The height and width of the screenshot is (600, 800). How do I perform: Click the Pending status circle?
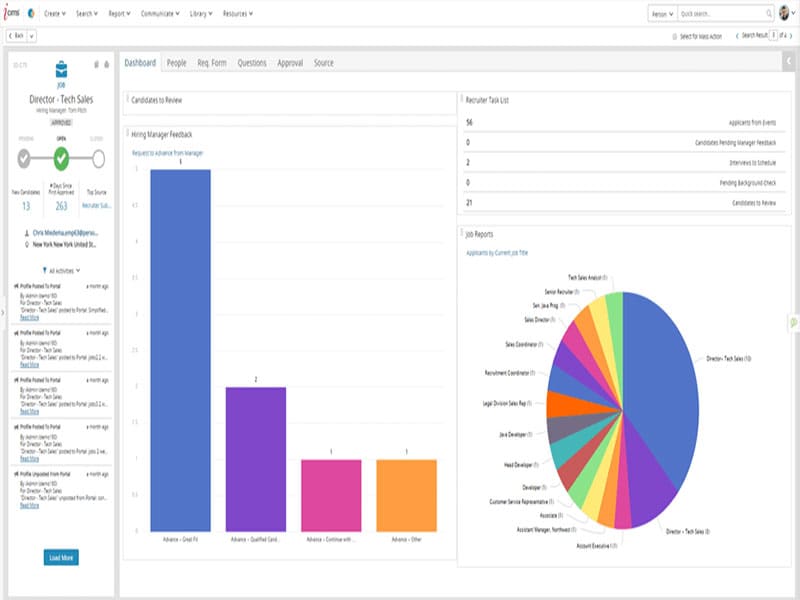(23, 156)
